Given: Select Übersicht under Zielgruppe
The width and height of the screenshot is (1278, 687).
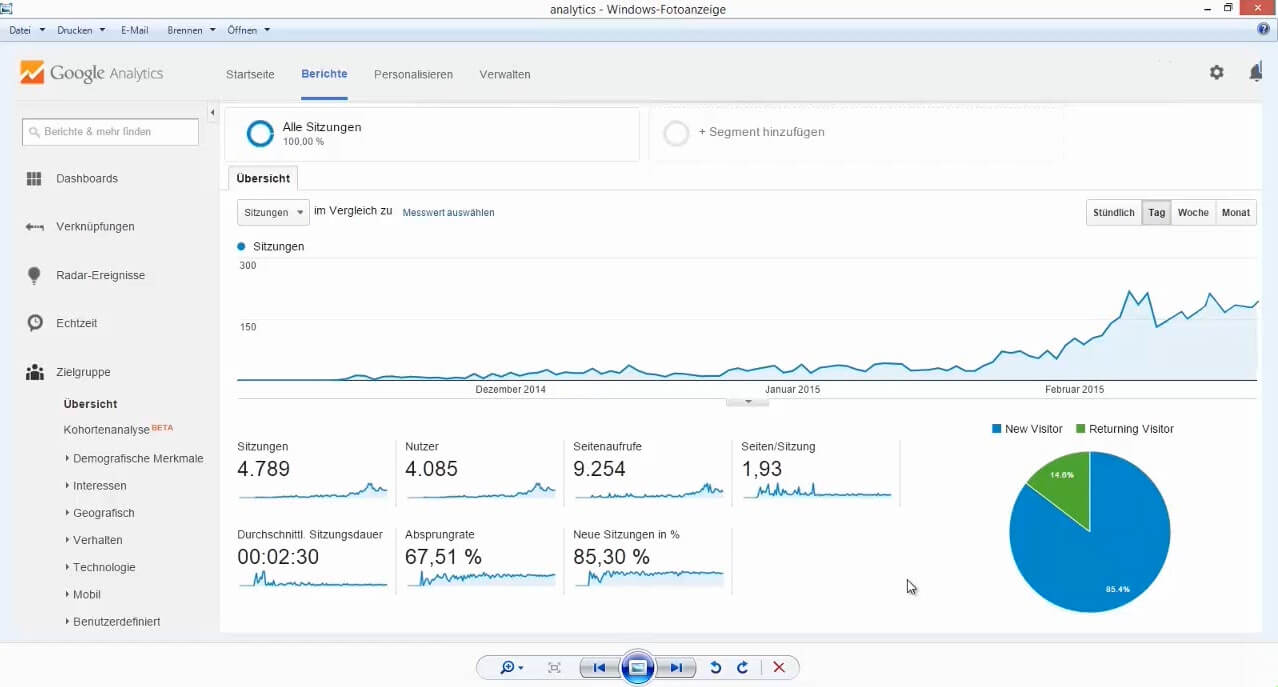Looking at the screenshot, I should pos(90,404).
